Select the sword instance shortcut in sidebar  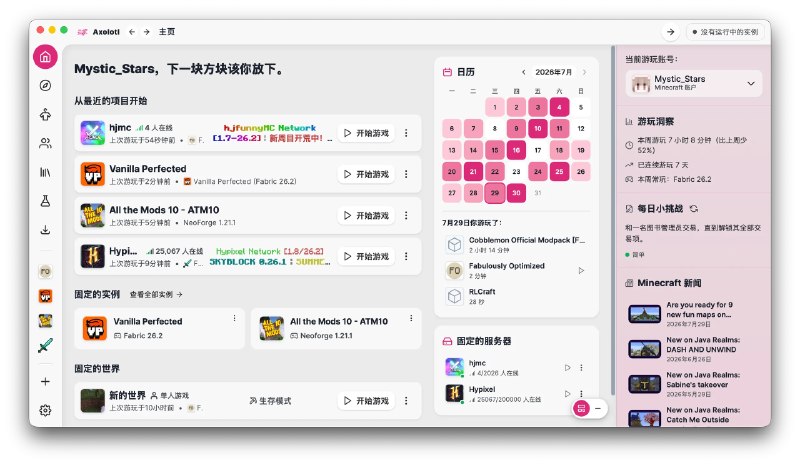(x=45, y=346)
